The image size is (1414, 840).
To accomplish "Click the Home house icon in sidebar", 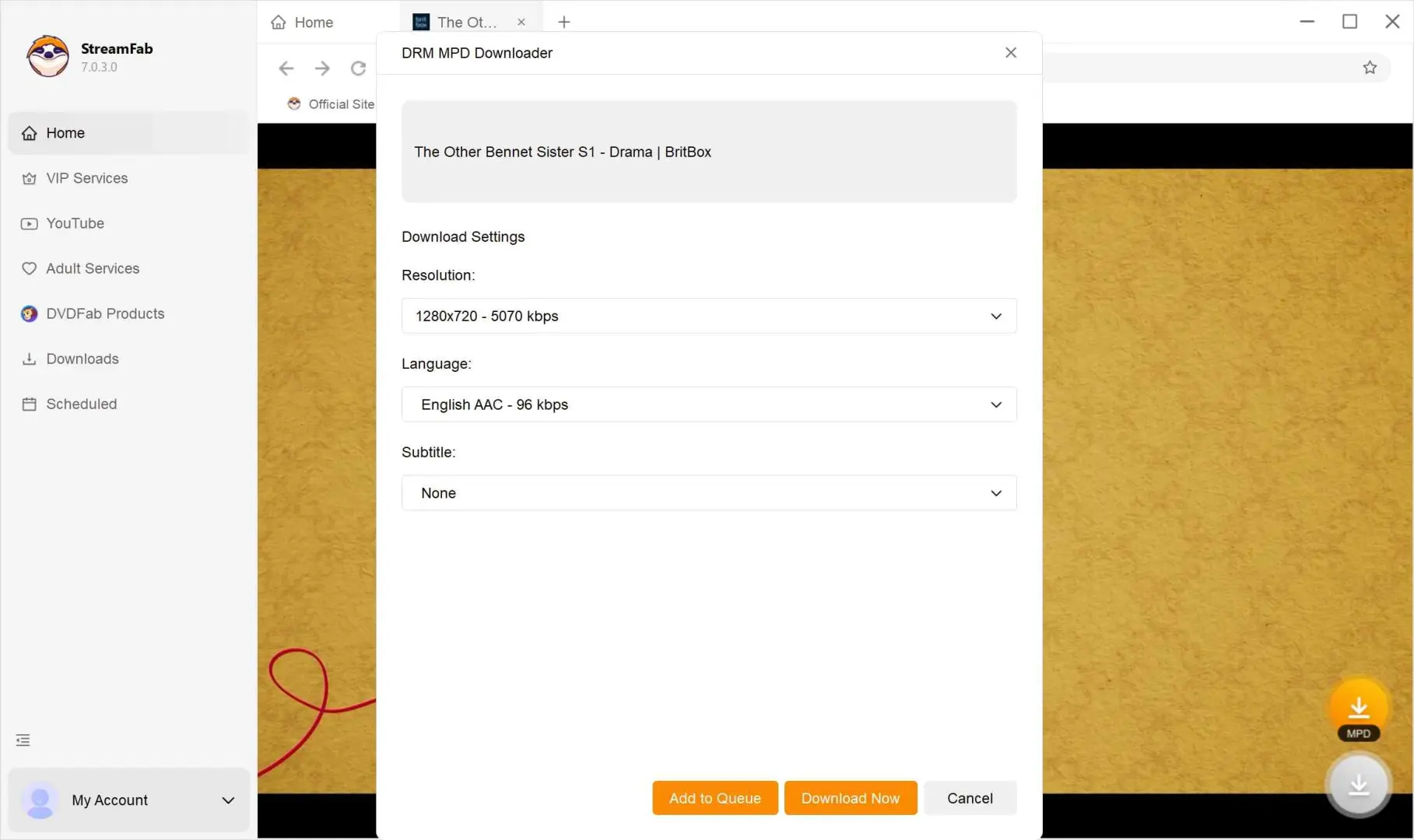I will click(x=29, y=133).
